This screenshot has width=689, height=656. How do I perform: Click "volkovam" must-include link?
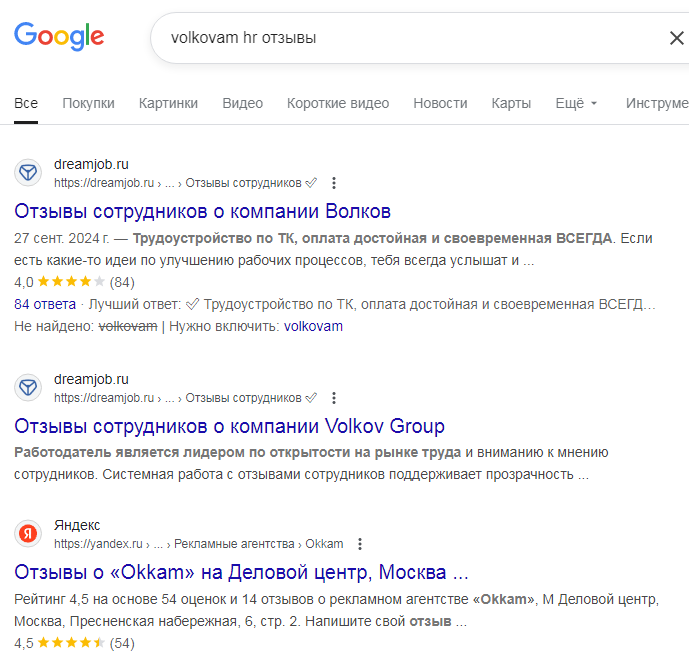[313, 326]
